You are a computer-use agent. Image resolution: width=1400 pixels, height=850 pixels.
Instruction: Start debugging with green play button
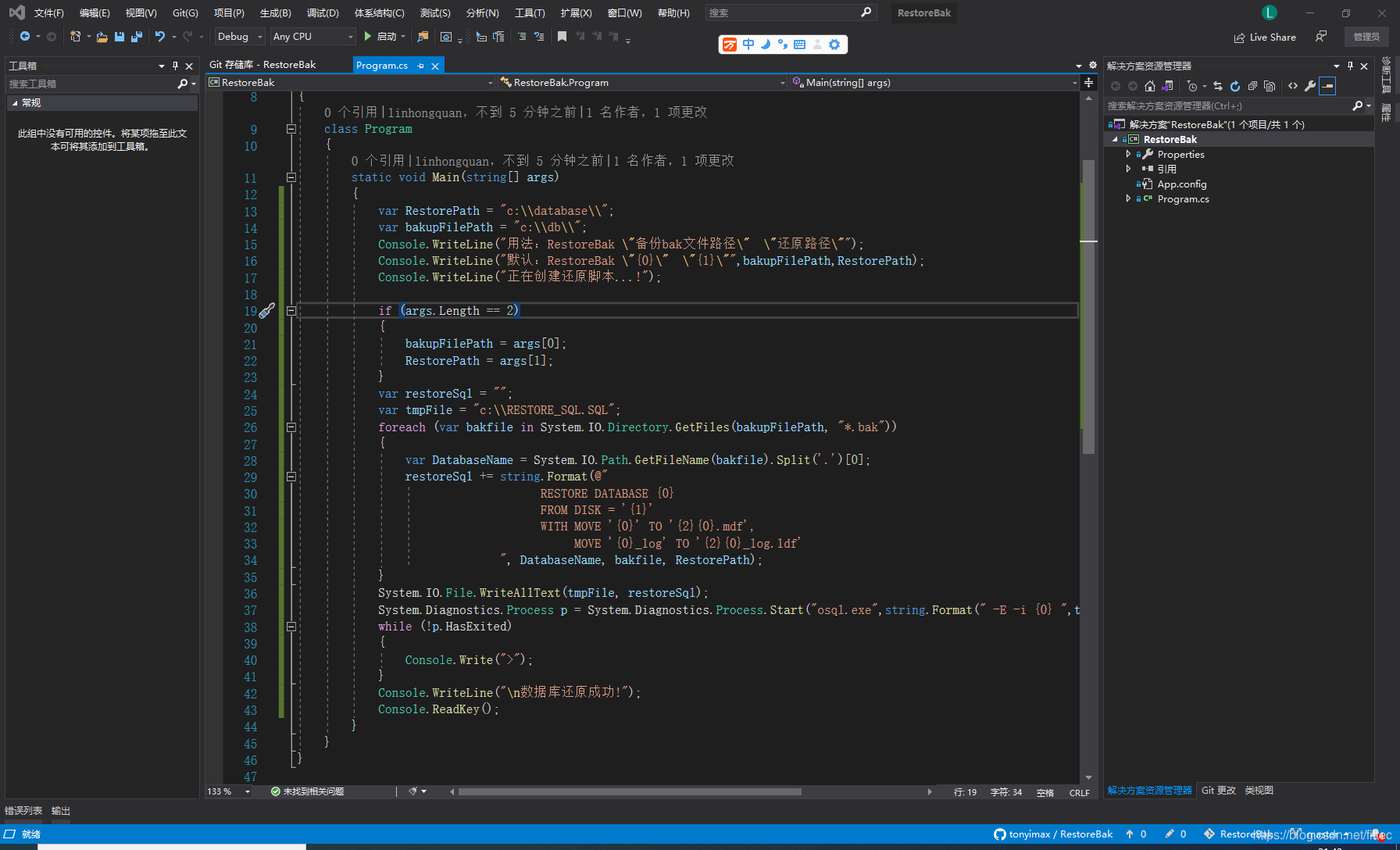coord(368,37)
